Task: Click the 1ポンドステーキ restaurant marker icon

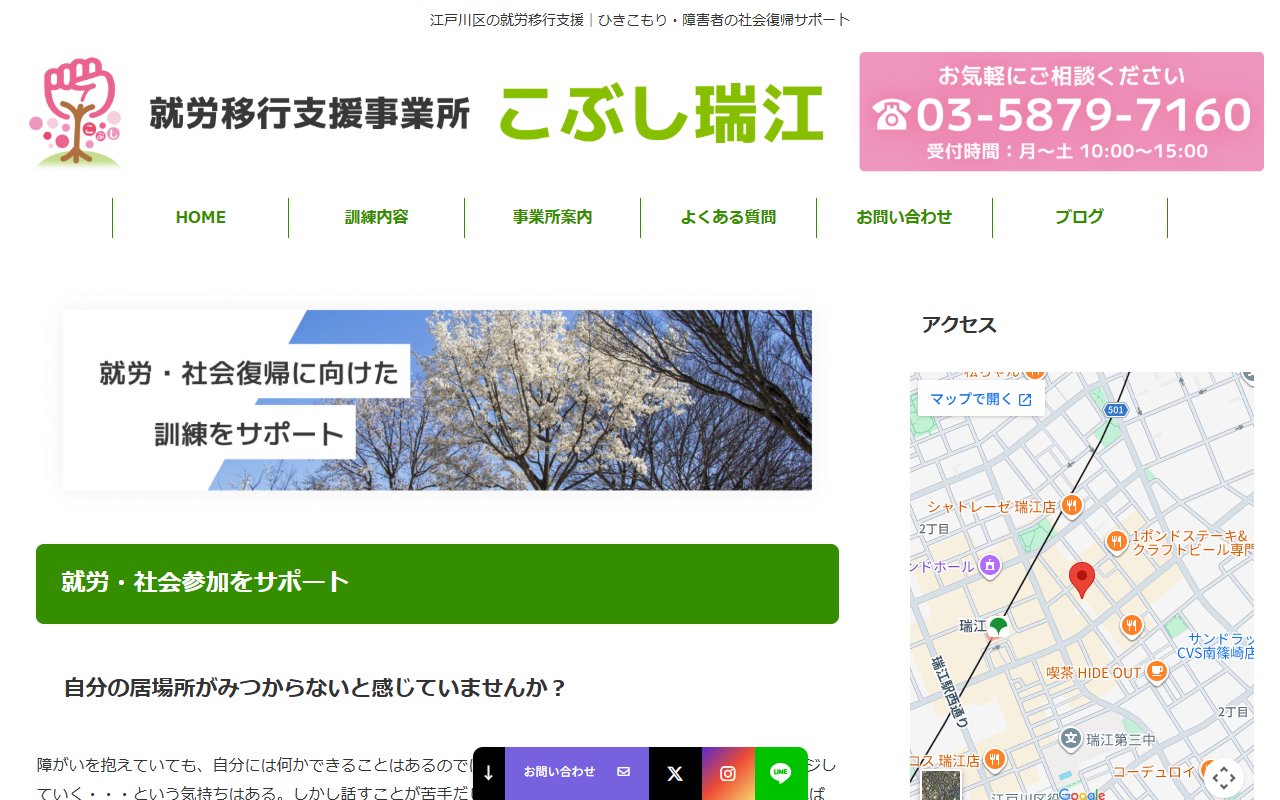Action: pyautogui.click(x=1117, y=541)
